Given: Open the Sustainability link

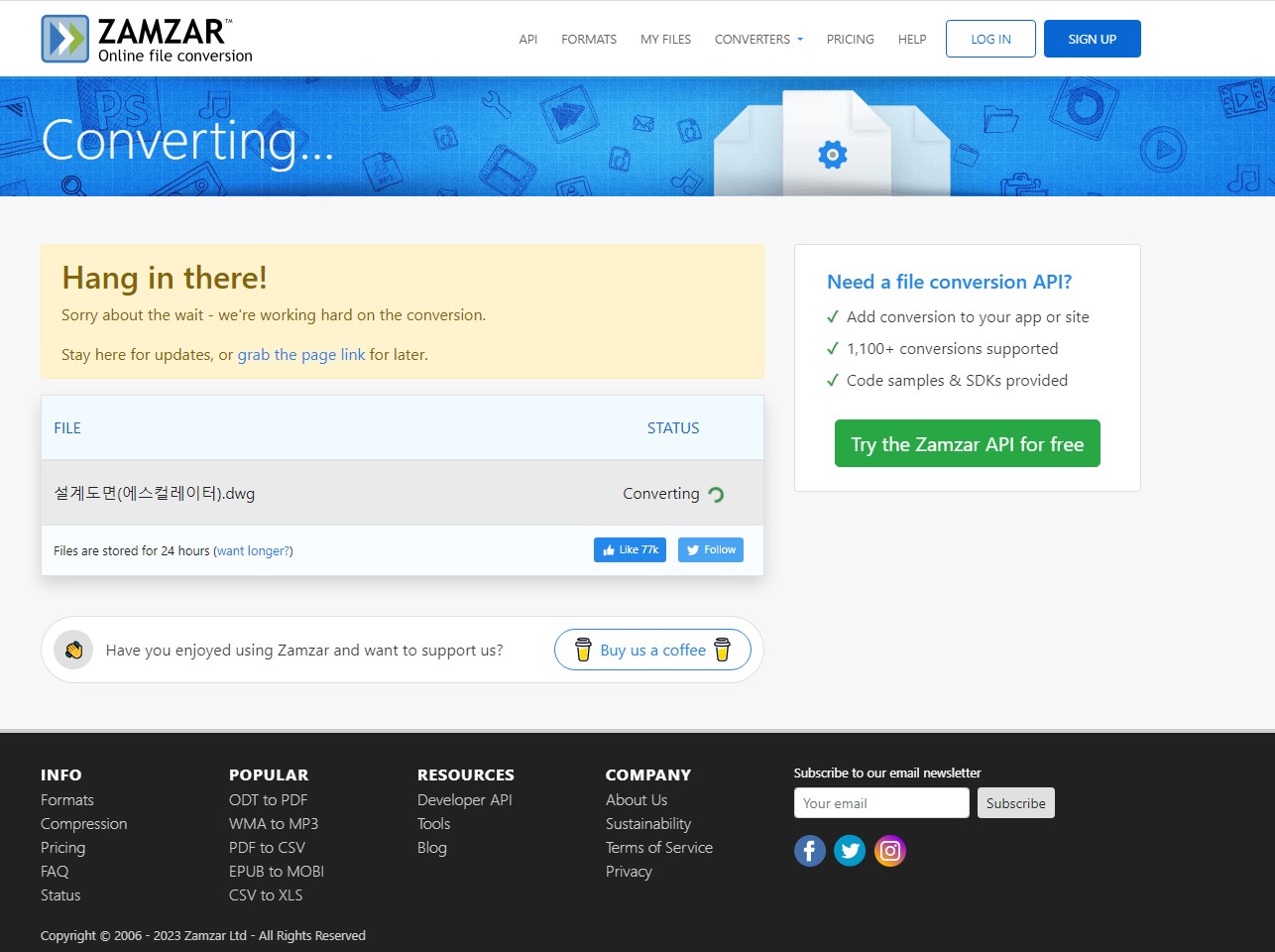Looking at the screenshot, I should (x=648, y=824).
